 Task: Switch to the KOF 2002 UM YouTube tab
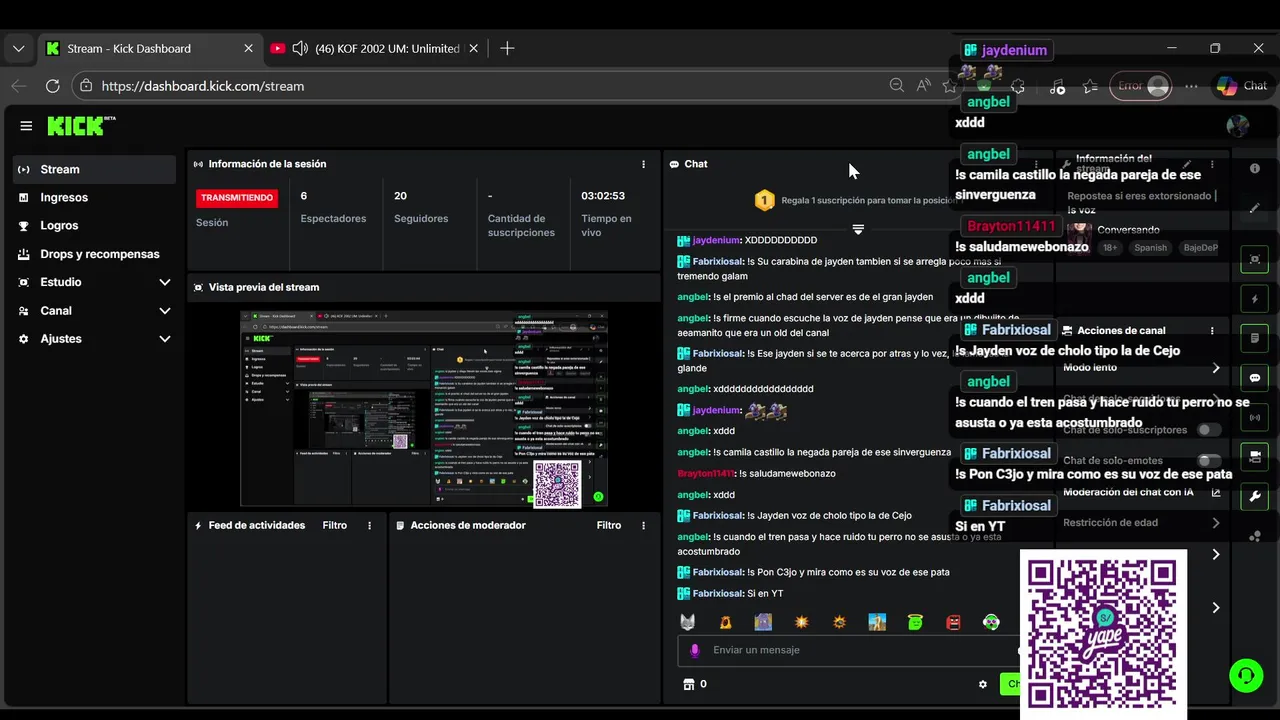[376, 48]
